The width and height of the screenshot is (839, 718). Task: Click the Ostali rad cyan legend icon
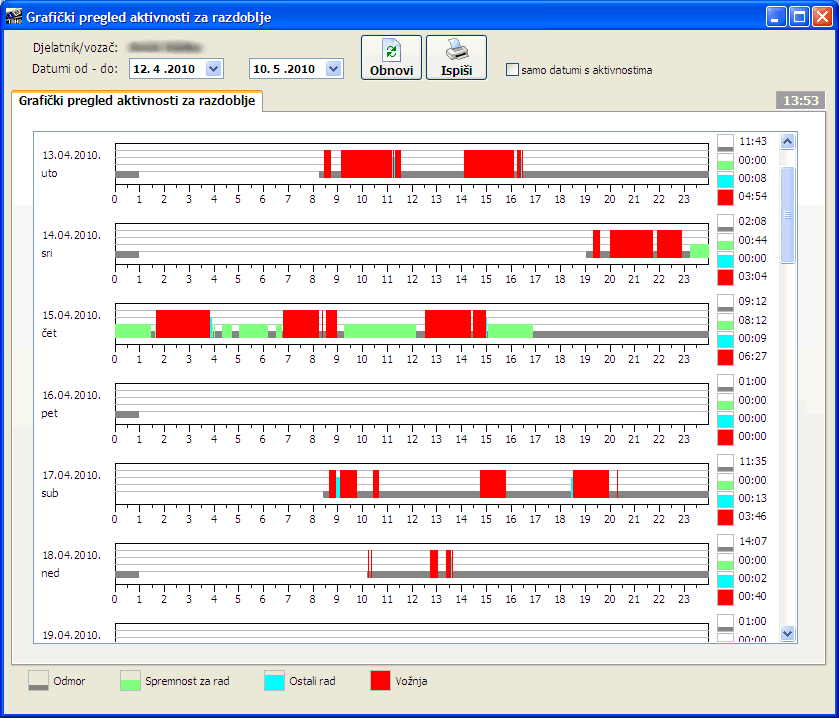coord(274,681)
